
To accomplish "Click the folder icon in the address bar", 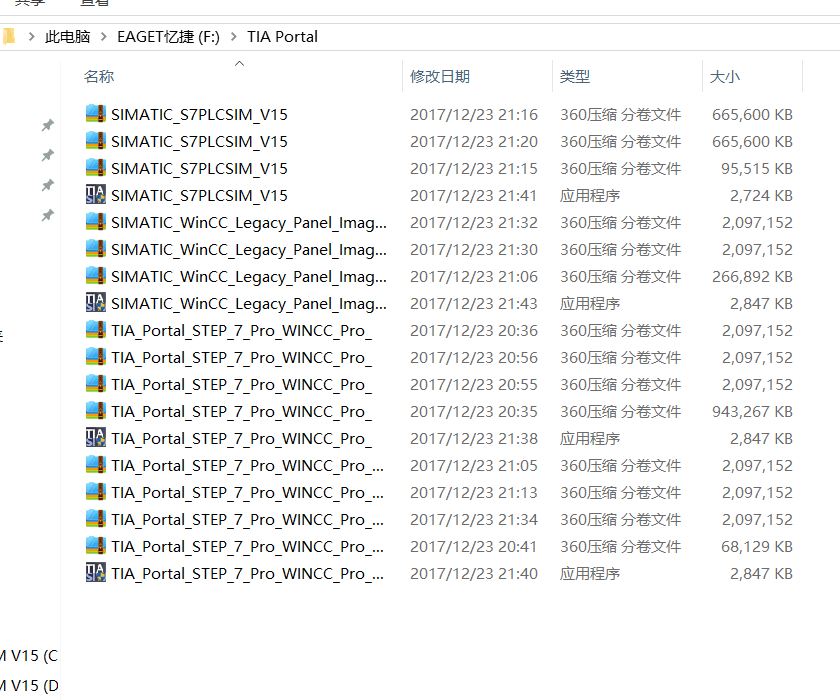I will tap(8, 36).
